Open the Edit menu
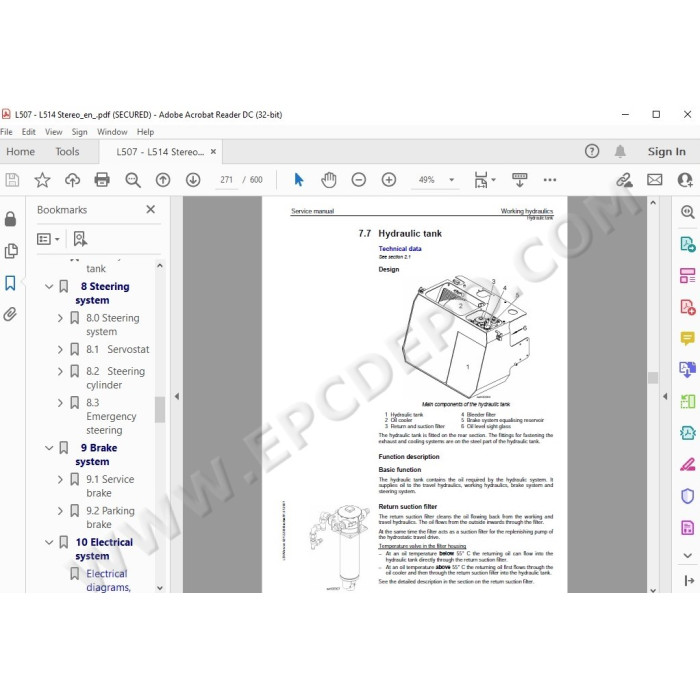The height and width of the screenshot is (700, 700). 29,132
